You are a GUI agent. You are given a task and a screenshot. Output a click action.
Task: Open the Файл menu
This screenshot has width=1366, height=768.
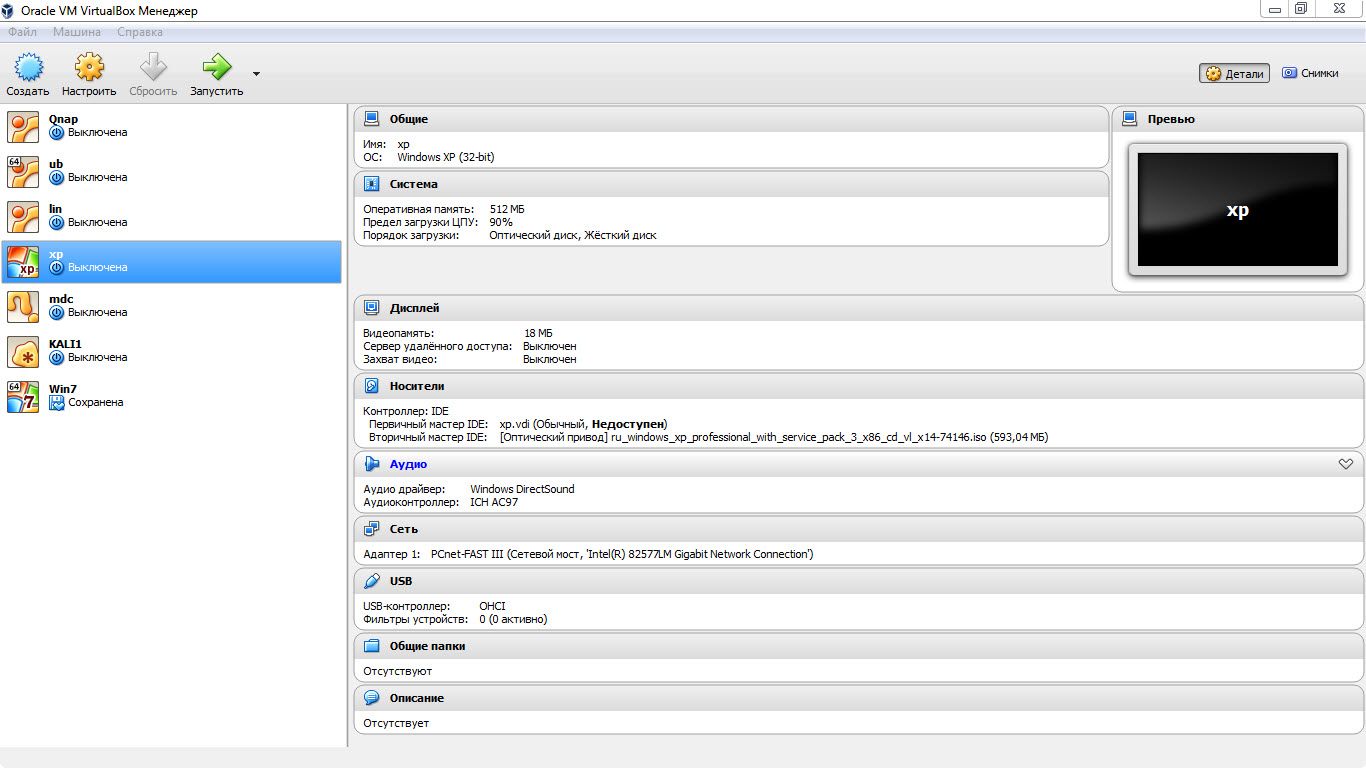click(x=22, y=32)
